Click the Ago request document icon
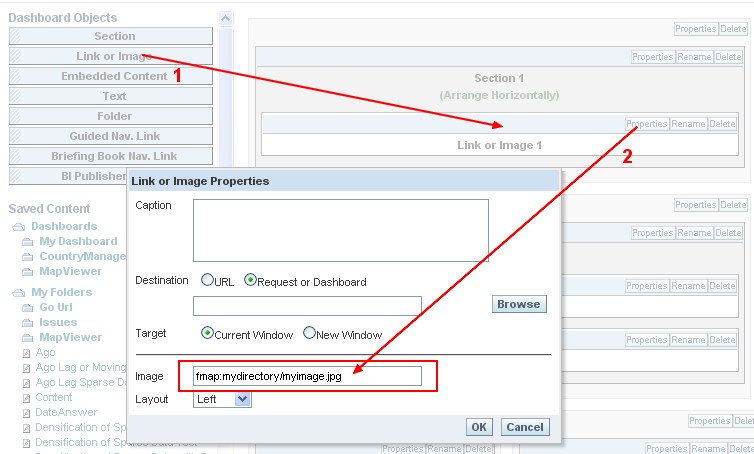The width and height of the screenshot is (754, 454). coord(27,353)
